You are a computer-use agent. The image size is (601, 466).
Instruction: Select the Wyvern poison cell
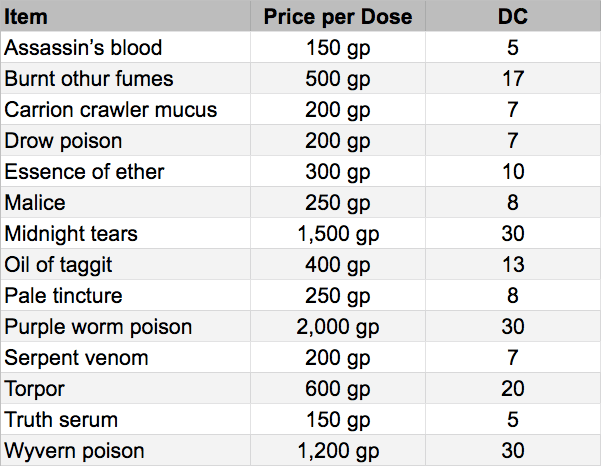[74, 451]
